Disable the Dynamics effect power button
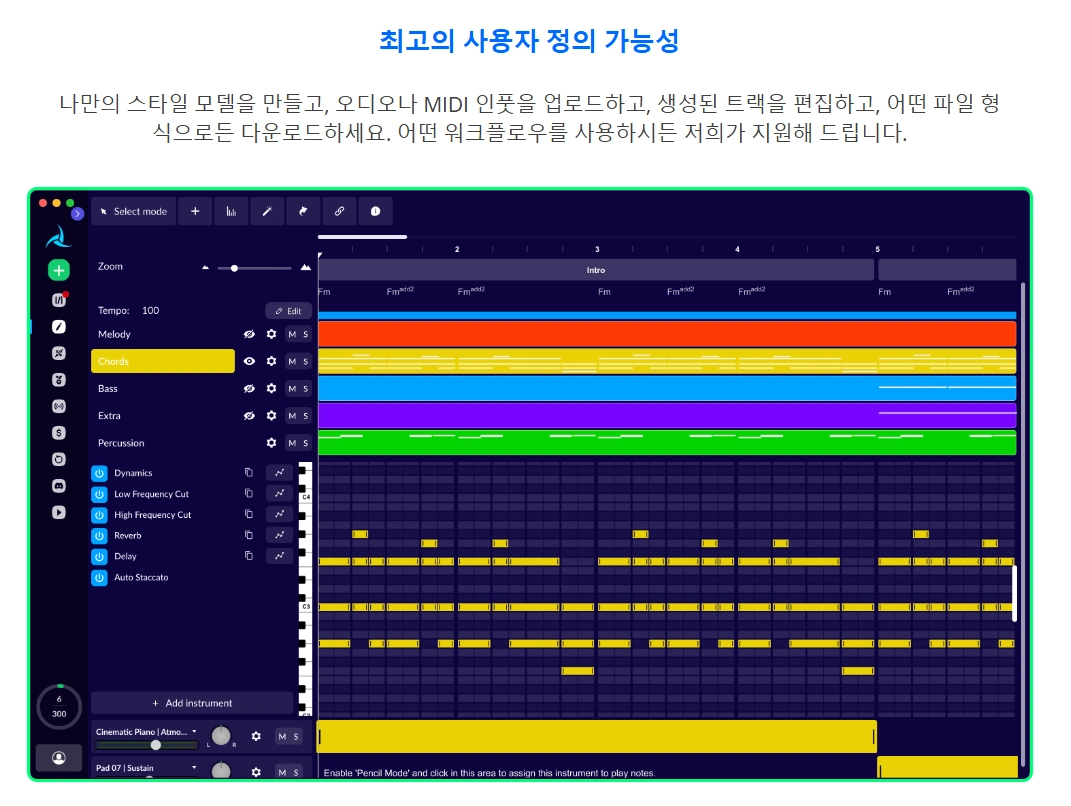1071x806 pixels. [99, 473]
